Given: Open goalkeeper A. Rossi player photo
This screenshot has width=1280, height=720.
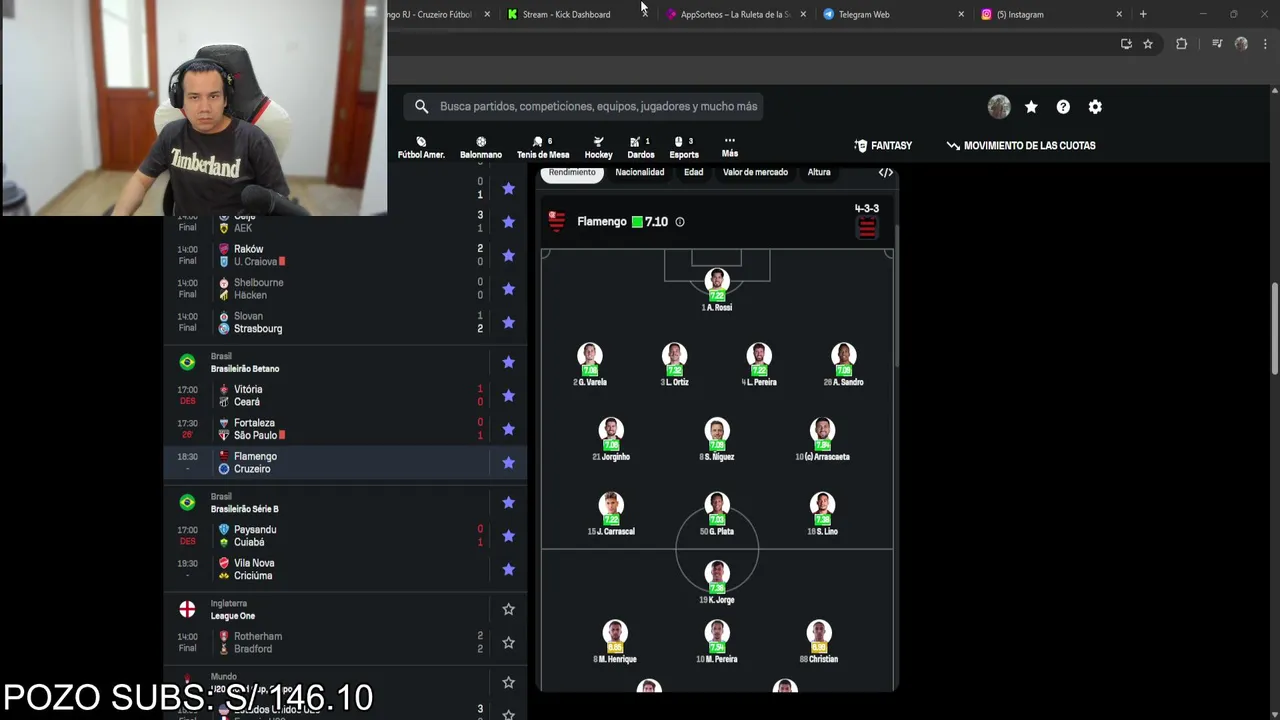Looking at the screenshot, I should coord(717,281).
